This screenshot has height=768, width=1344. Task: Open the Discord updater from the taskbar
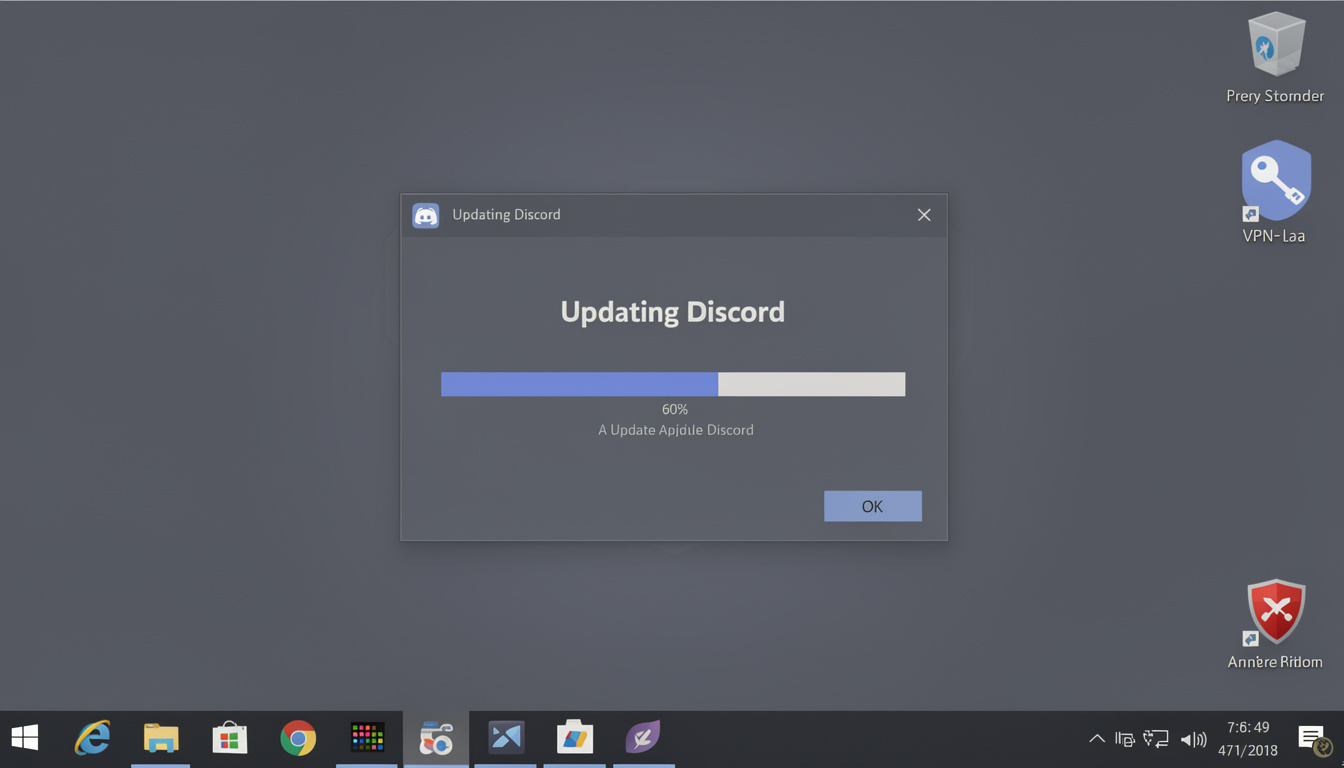[x=436, y=738]
